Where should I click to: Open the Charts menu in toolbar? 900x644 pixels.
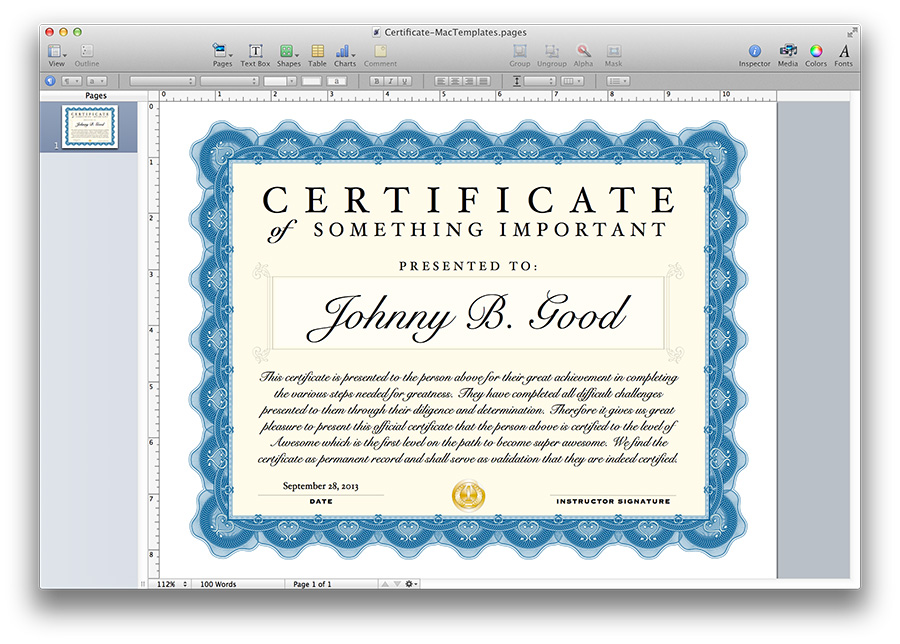[x=345, y=52]
